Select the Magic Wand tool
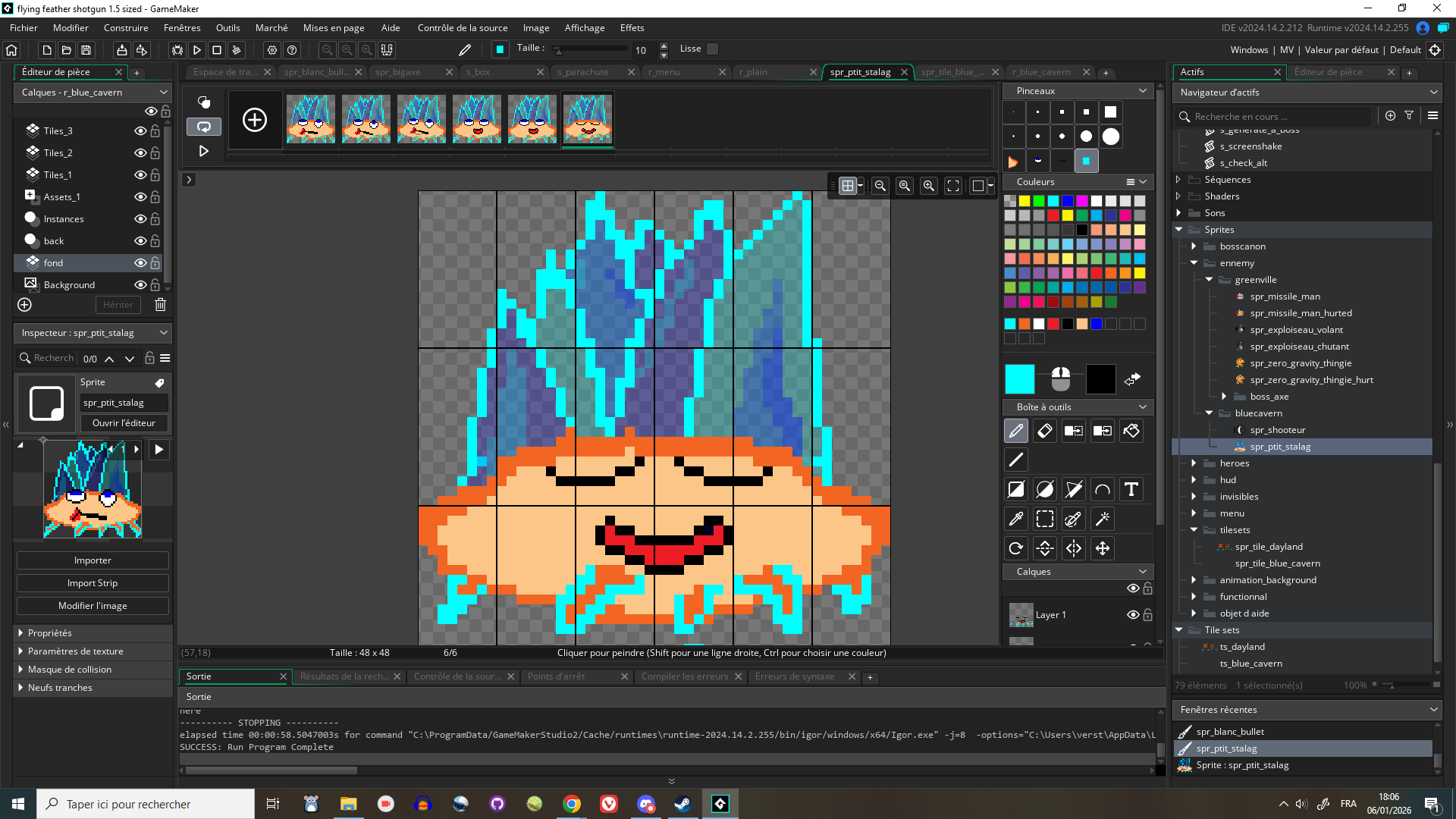1456x819 pixels. [x=1103, y=519]
